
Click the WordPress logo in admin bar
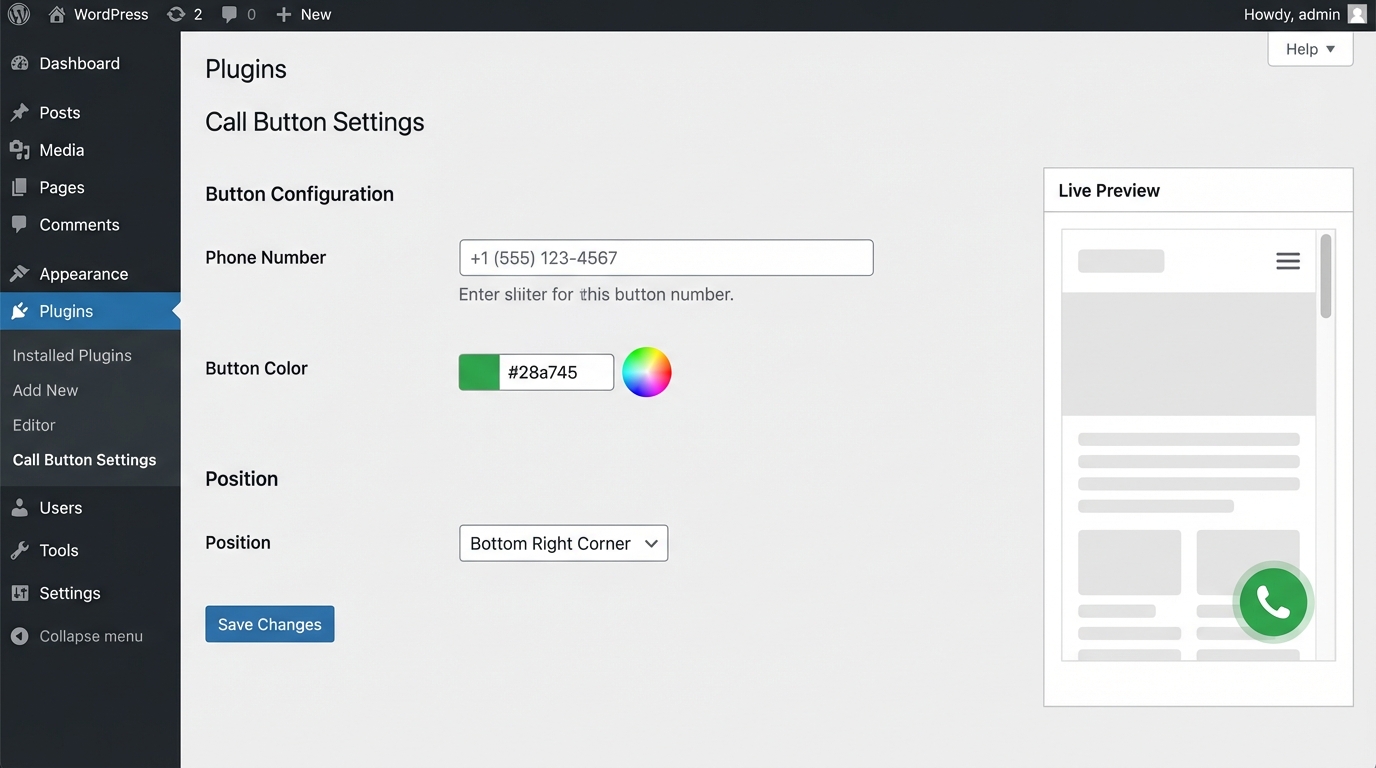tap(18, 14)
